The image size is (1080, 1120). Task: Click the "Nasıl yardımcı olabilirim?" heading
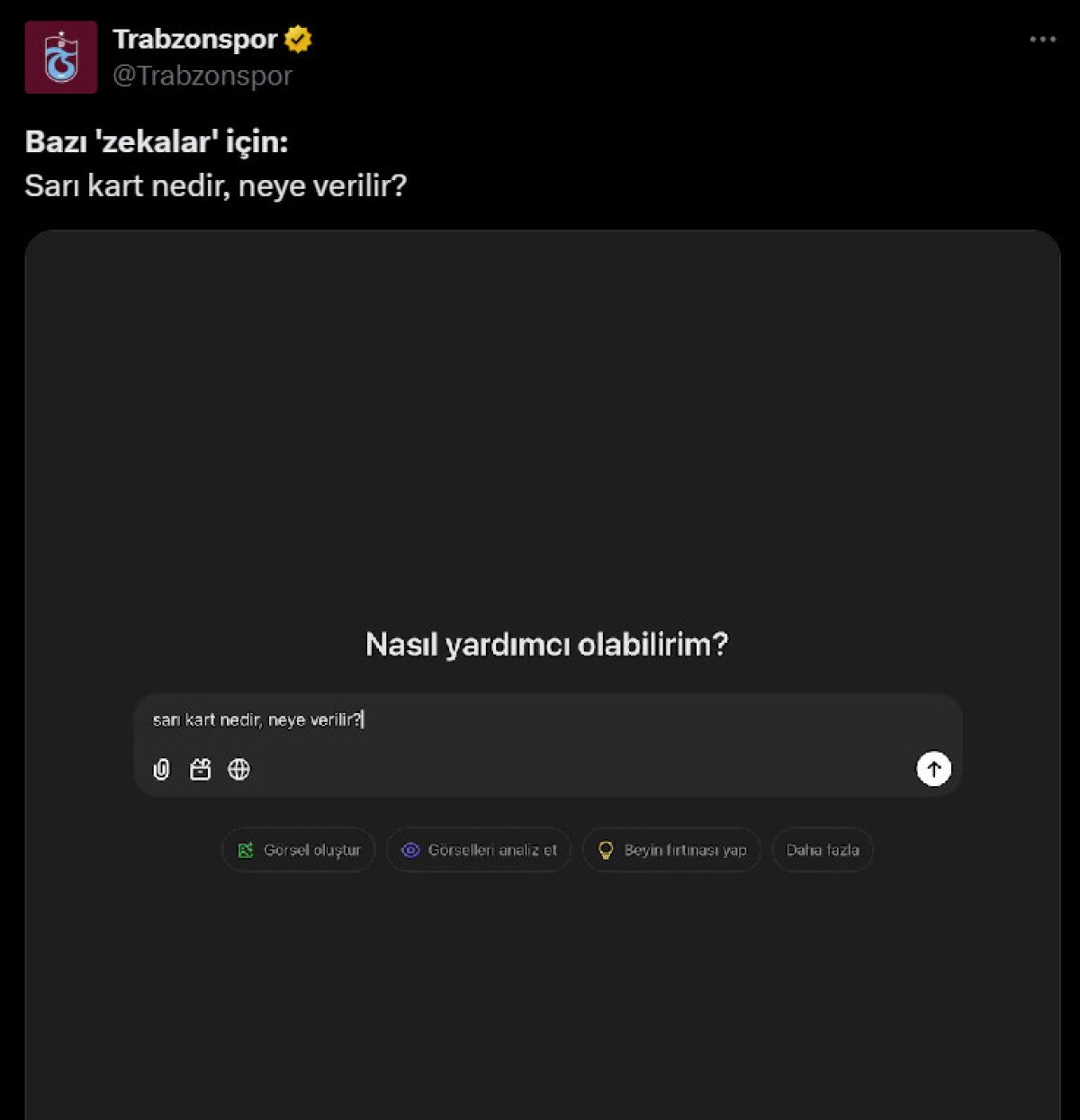546,645
